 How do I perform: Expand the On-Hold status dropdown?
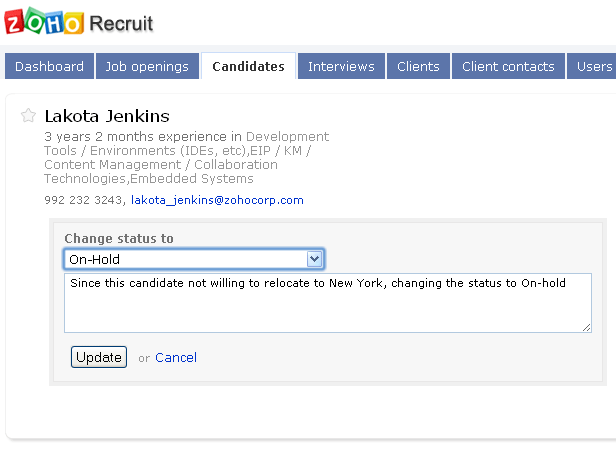[x=314, y=259]
